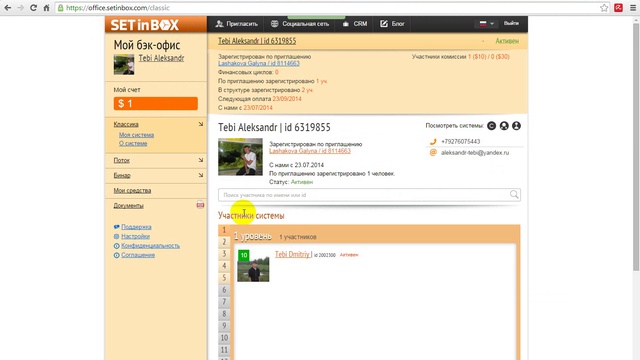Open Lashakova Galyna link beside profile photo
This screenshot has width=640, height=360.
click(x=310, y=151)
